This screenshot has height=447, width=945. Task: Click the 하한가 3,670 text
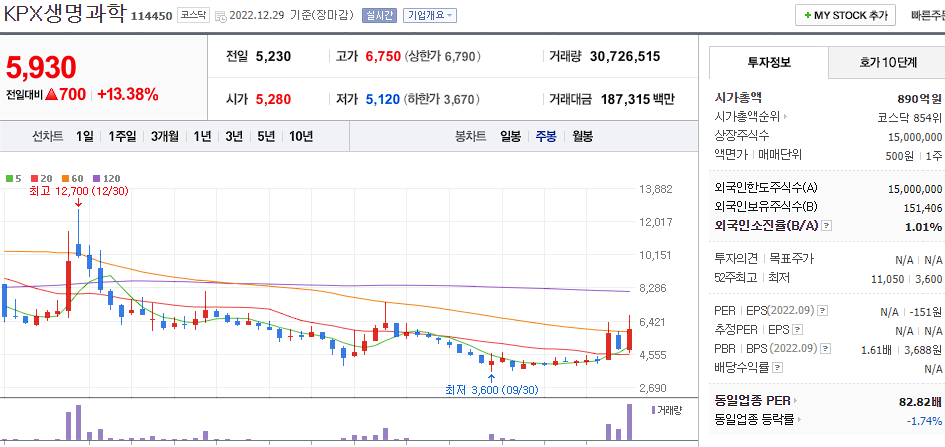click(x=442, y=99)
